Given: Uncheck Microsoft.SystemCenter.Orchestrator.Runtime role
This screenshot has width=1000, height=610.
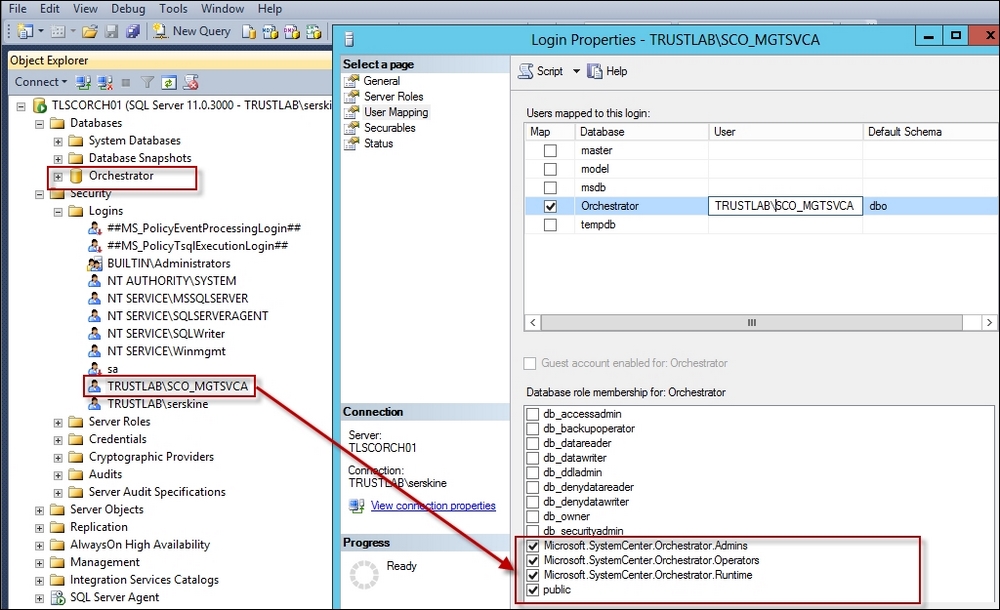Looking at the screenshot, I should [533, 575].
